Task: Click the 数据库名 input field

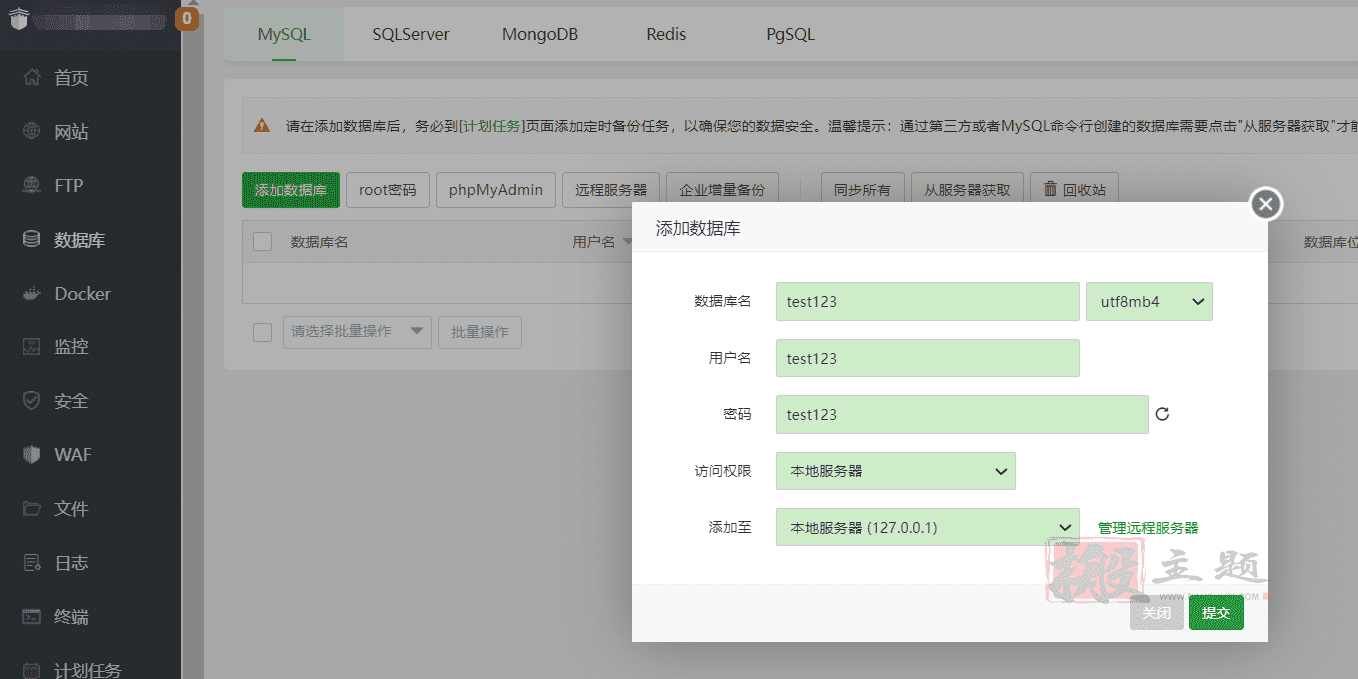Action: (928, 302)
